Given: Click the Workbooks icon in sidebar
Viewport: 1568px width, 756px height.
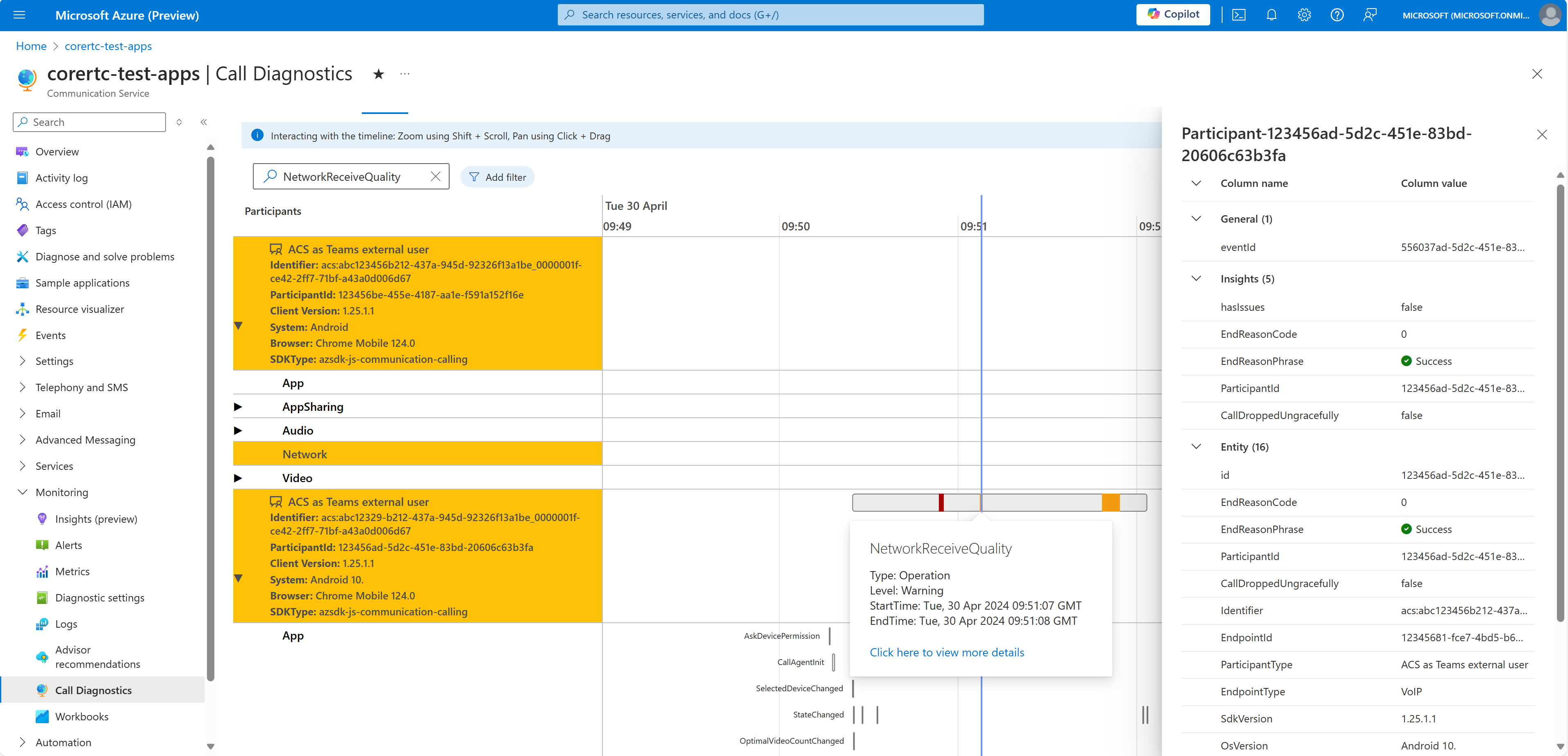Looking at the screenshot, I should (x=42, y=716).
